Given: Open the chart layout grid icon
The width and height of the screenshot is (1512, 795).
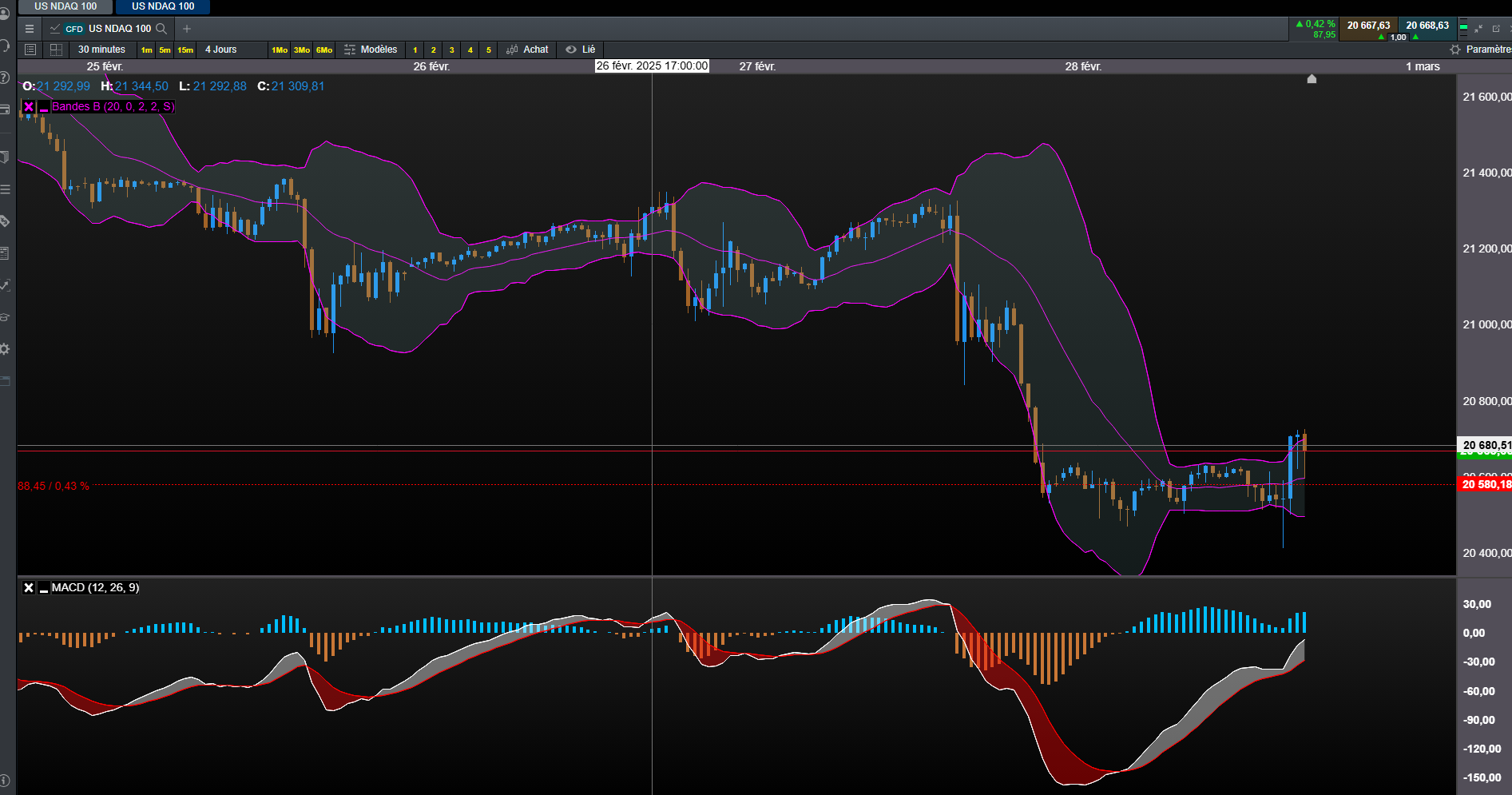Looking at the screenshot, I should tap(56, 50).
